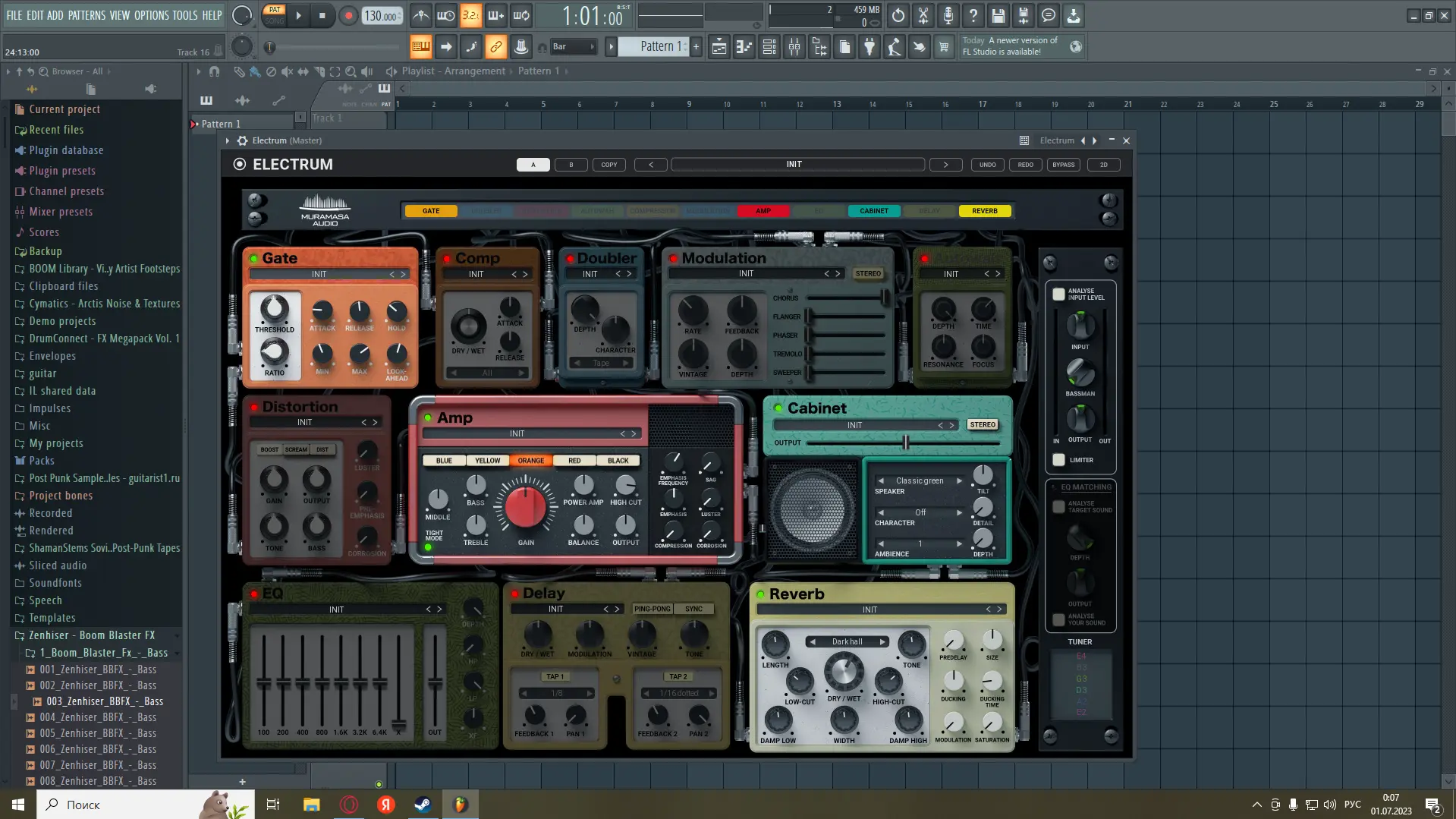The height and width of the screenshot is (819, 1456).
Task: Select the REVERB tab in module strip
Action: pos(985,211)
